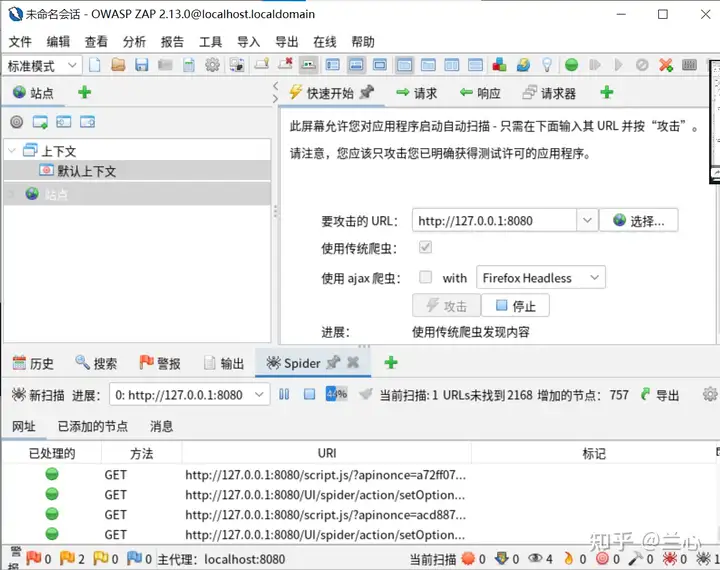Click the 停止 button
The height and width of the screenshot is (570, 720).
pos(515,305)
